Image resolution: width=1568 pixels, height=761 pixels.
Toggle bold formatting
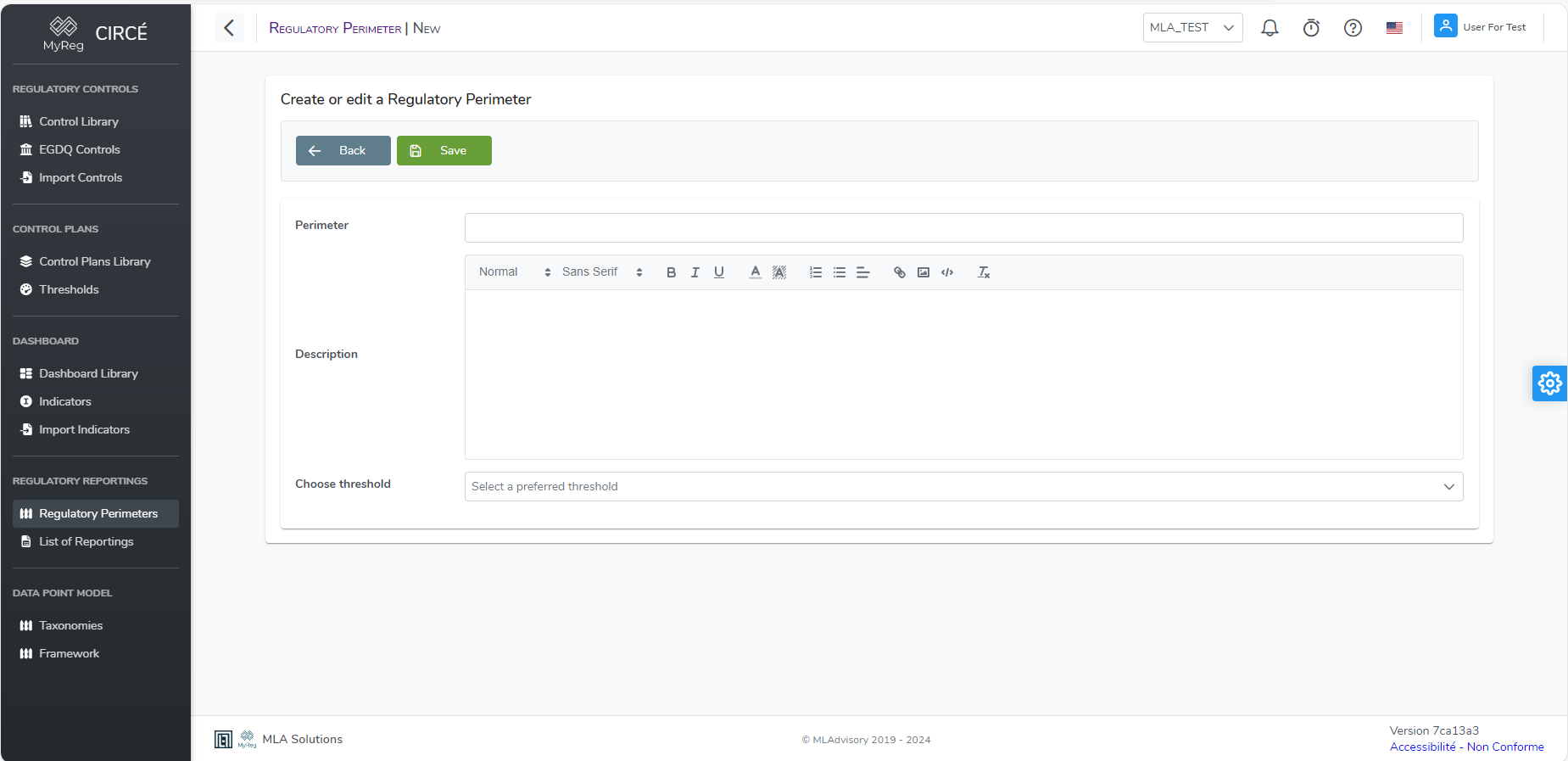[x=671, y=272]
